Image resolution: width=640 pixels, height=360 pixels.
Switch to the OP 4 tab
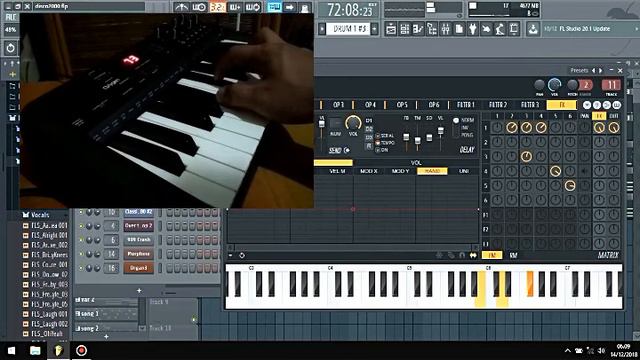tap(370, 105)
